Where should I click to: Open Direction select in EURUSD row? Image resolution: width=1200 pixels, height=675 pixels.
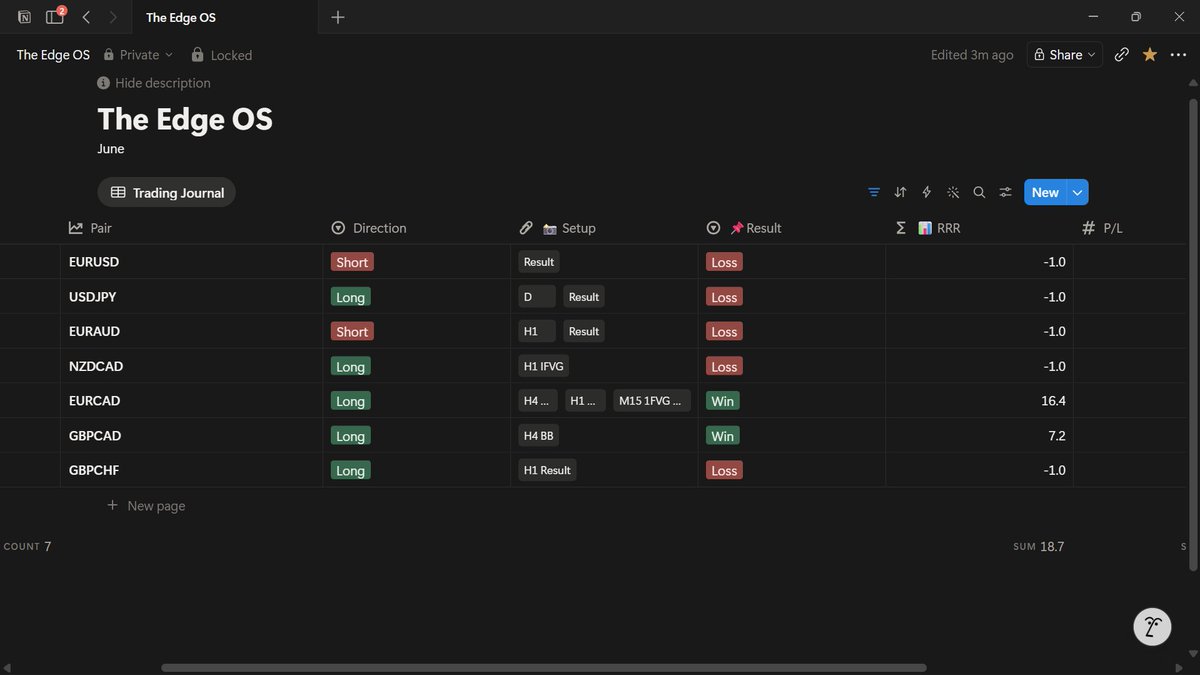(x=352, y=262)
